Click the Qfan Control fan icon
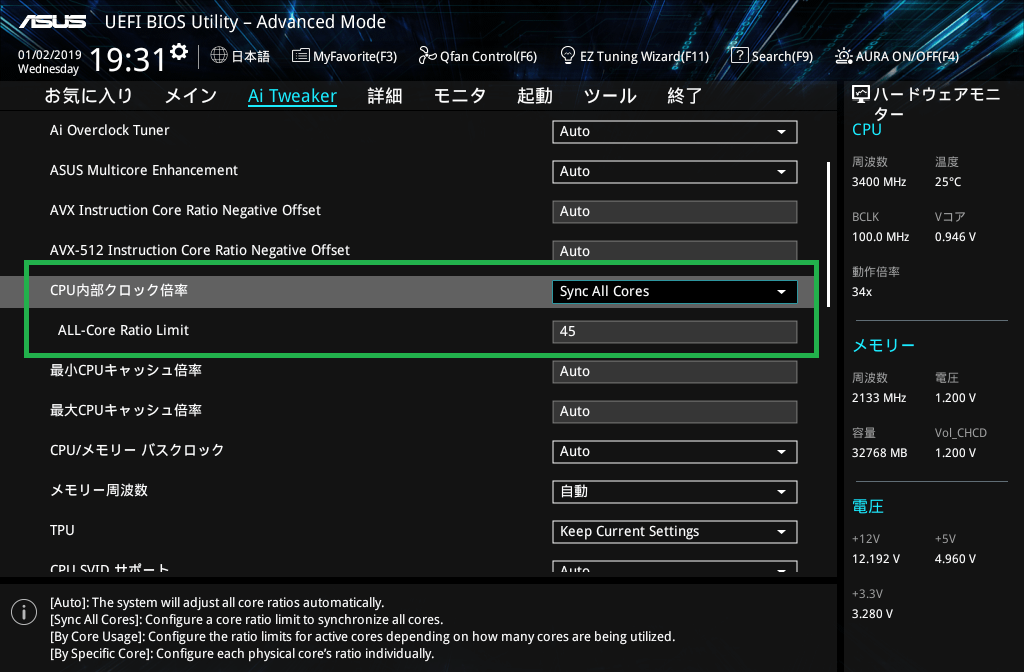This screenshot has width=1024, height=672. [427, 56]
